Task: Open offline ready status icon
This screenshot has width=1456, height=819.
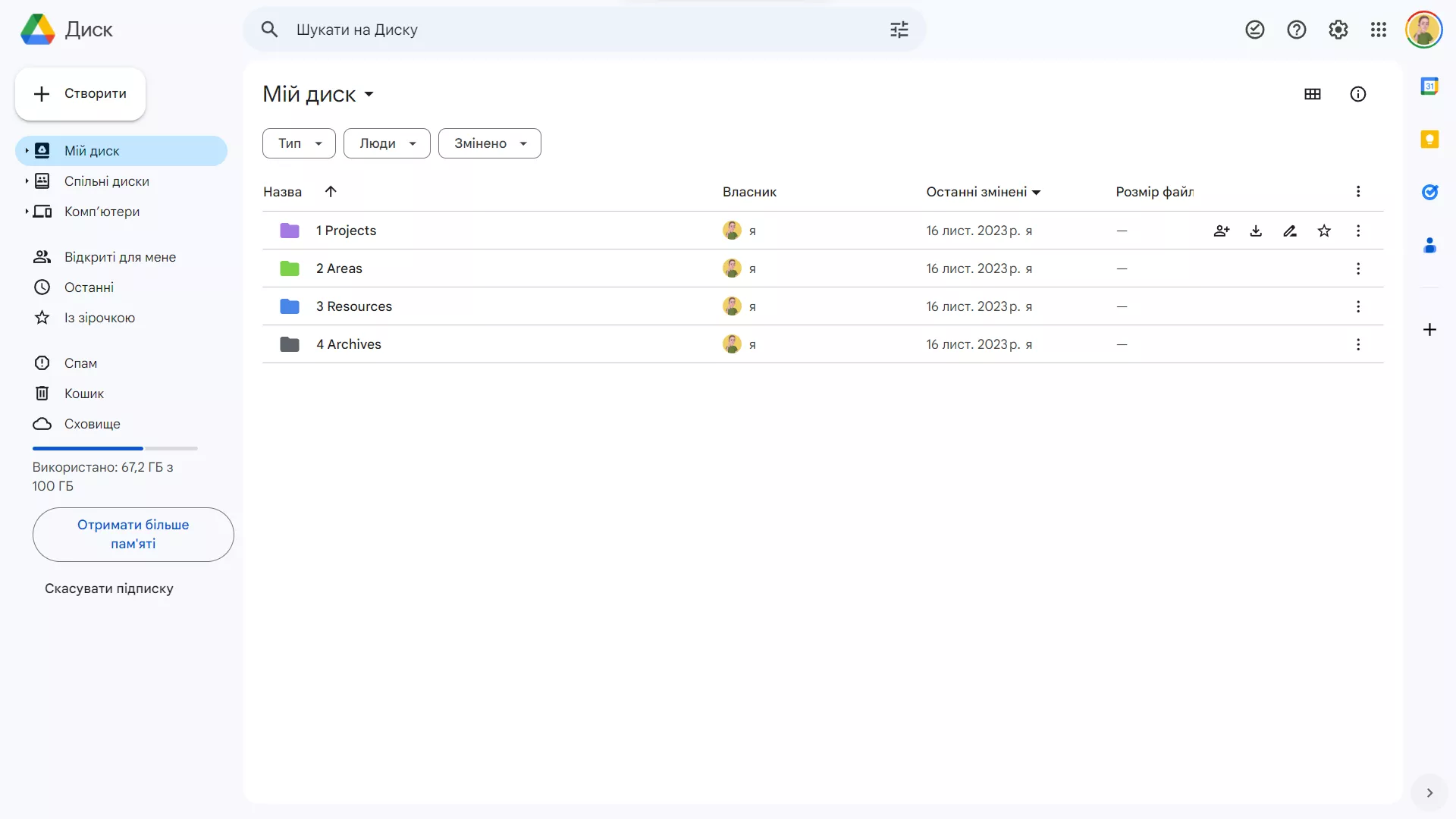Action: point(1255,30)
